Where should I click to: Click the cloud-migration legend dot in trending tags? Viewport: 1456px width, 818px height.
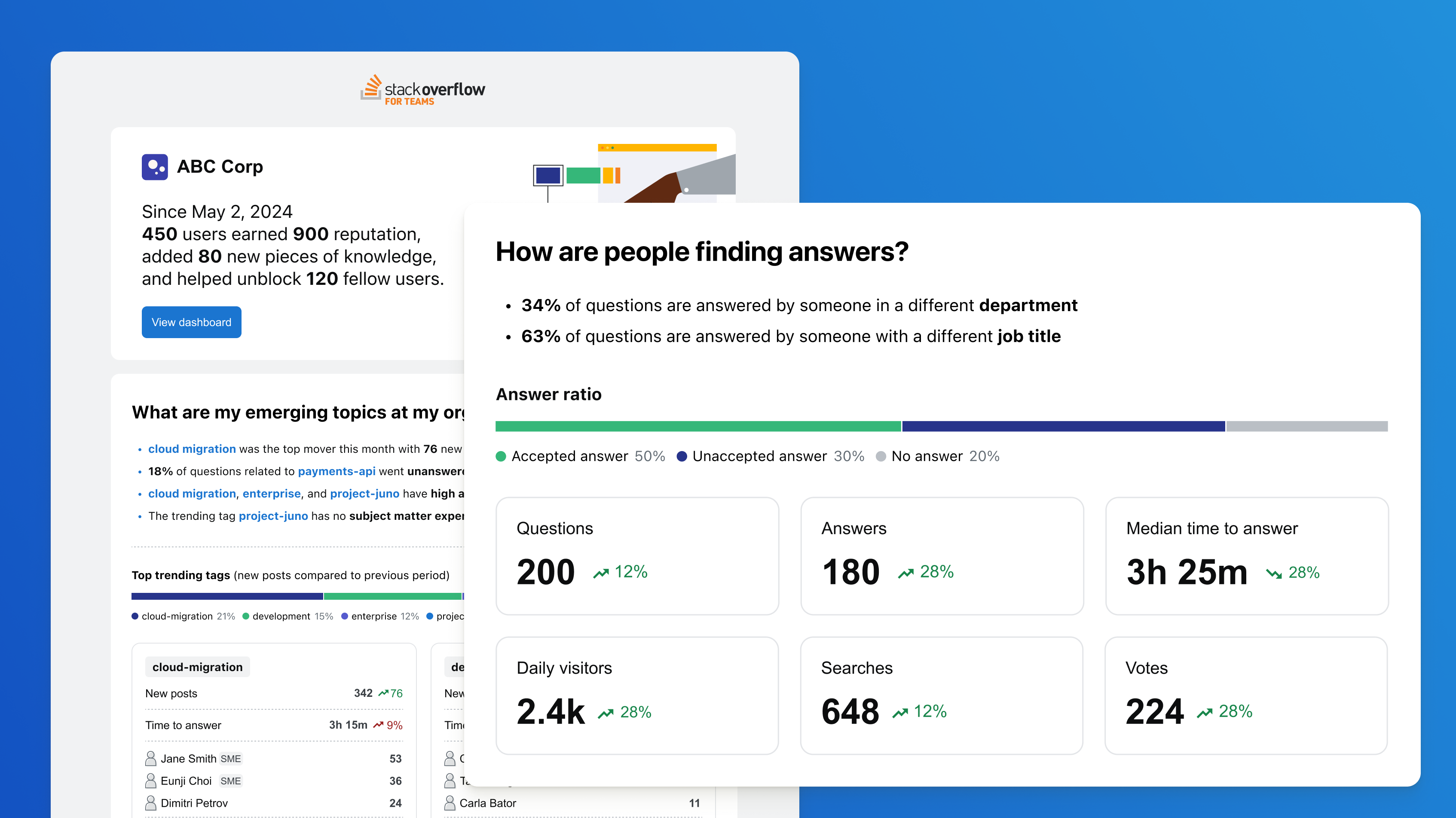135,617
